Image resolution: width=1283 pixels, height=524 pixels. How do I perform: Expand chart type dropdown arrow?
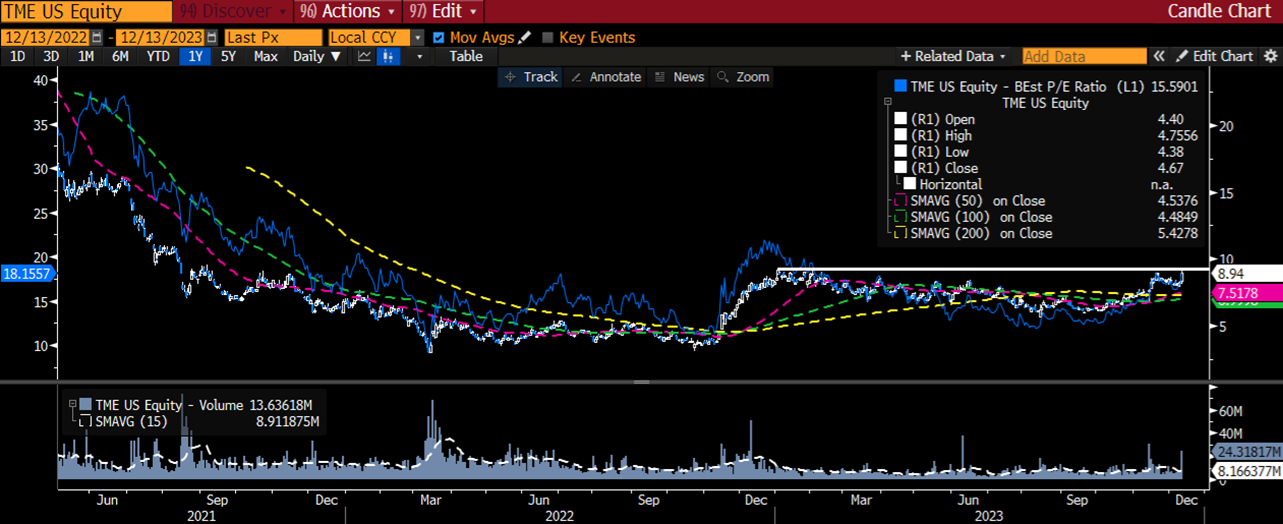(x=420, y=56)
